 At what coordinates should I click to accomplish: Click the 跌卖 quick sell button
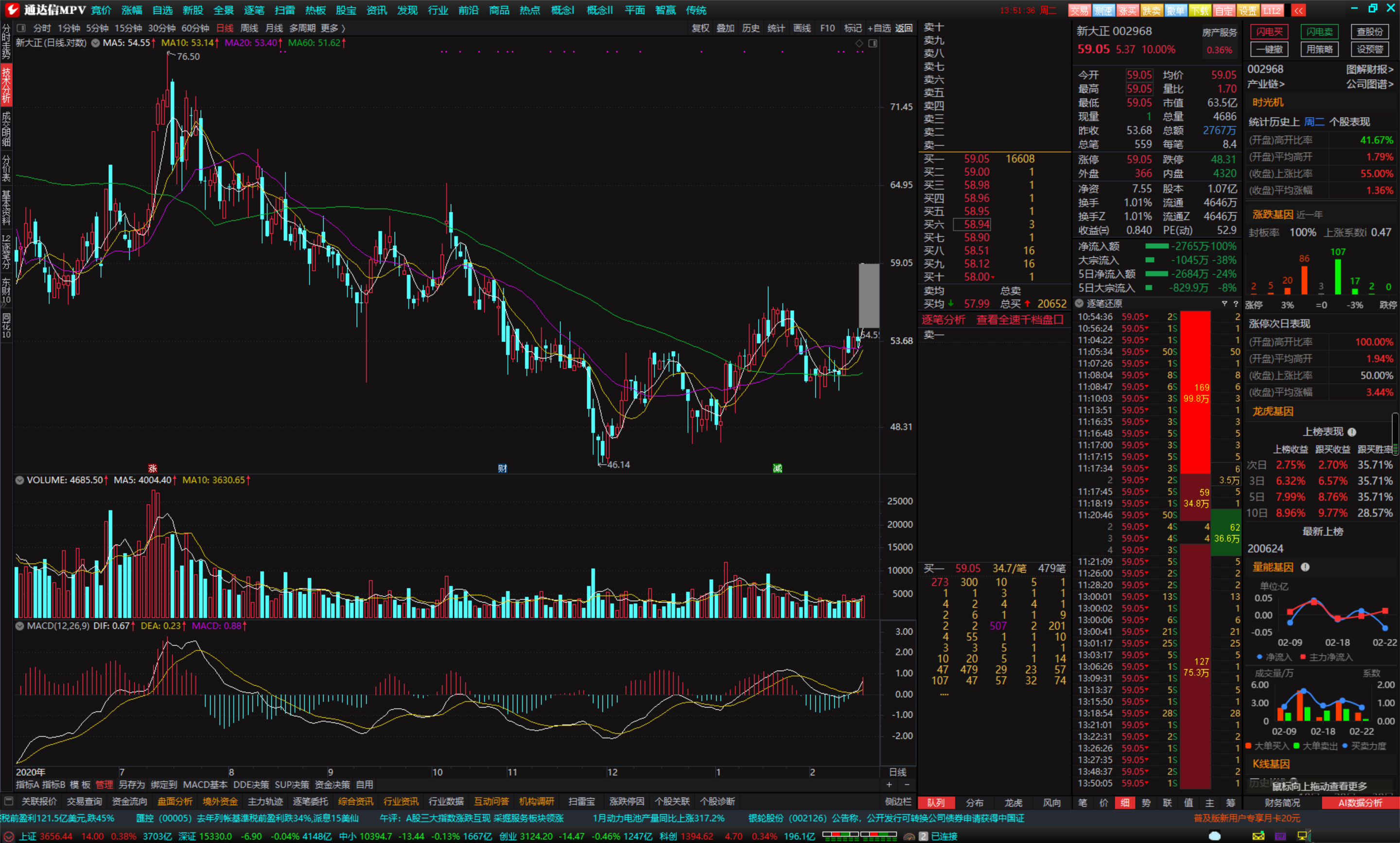coord(1151,10)
